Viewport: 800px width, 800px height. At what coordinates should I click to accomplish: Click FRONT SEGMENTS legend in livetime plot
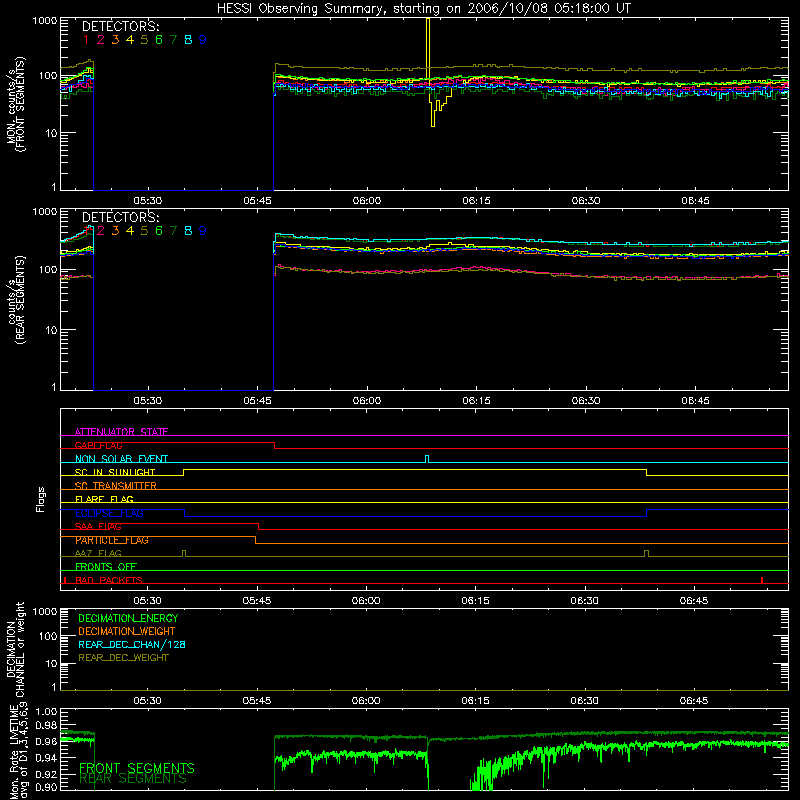coord(137,768)
